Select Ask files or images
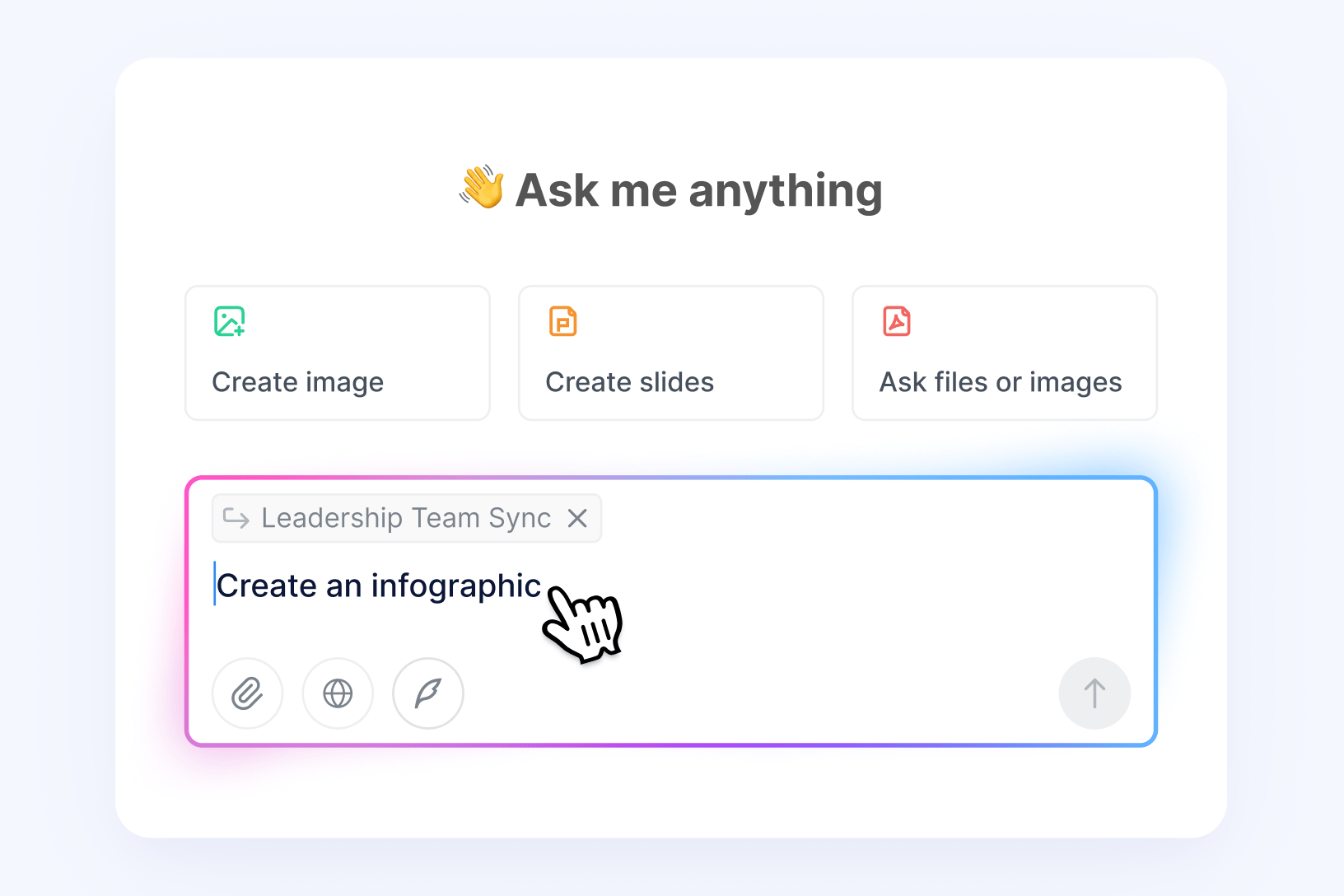 (1004, 352)
